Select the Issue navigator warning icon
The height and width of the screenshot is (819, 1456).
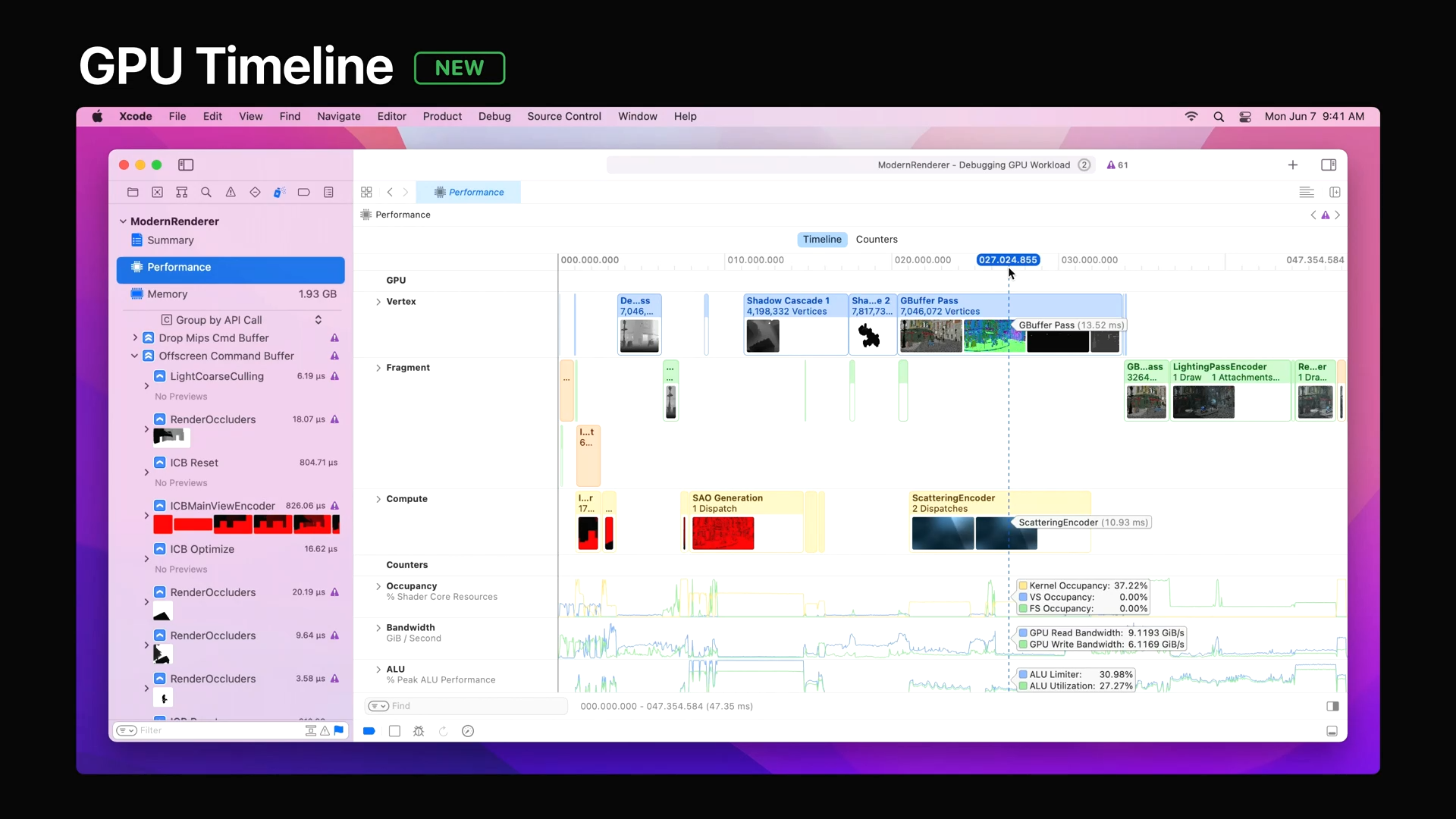click(x=231, y=193)
